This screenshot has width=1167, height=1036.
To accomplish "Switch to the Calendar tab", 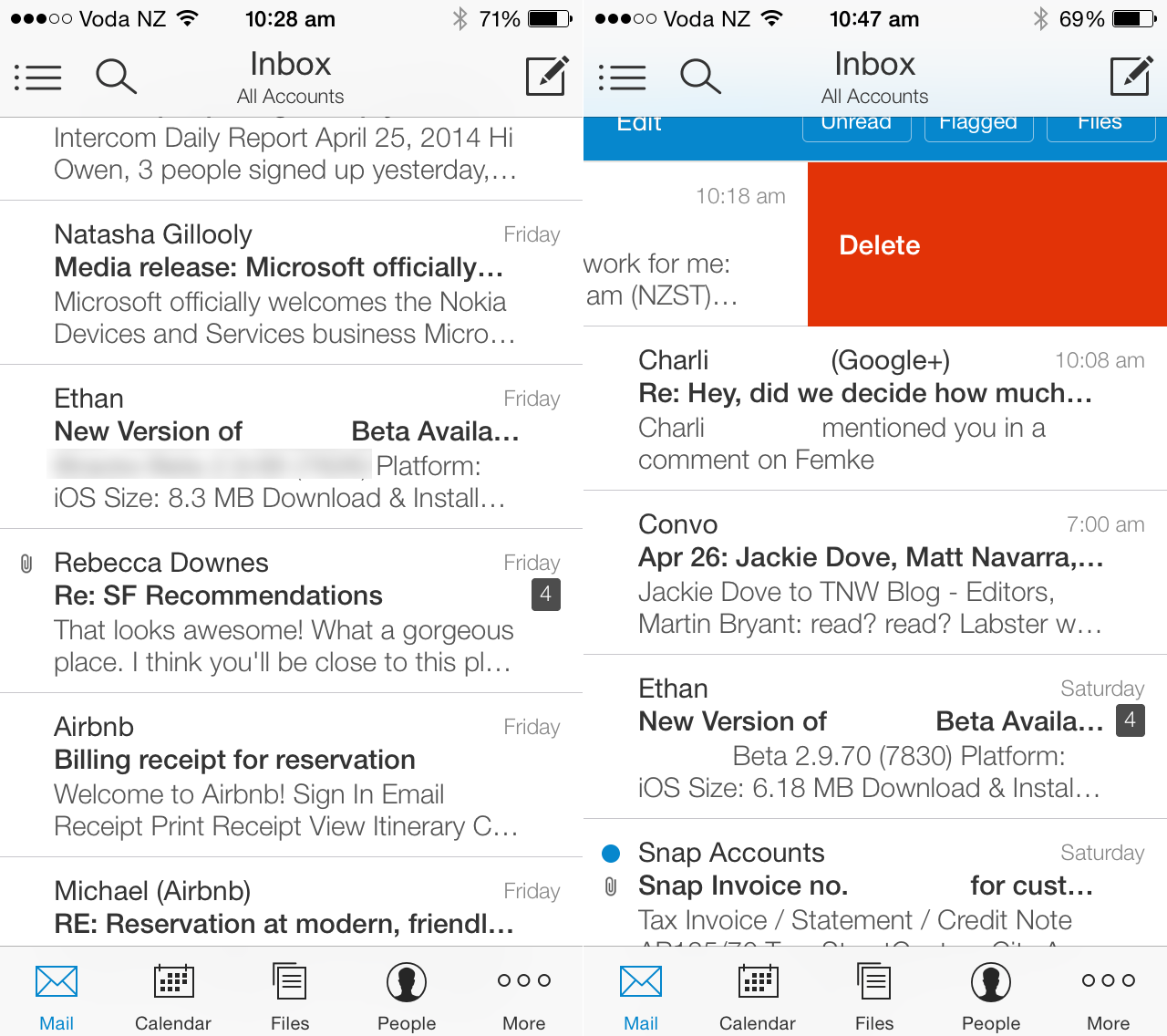I will (172, 994).
